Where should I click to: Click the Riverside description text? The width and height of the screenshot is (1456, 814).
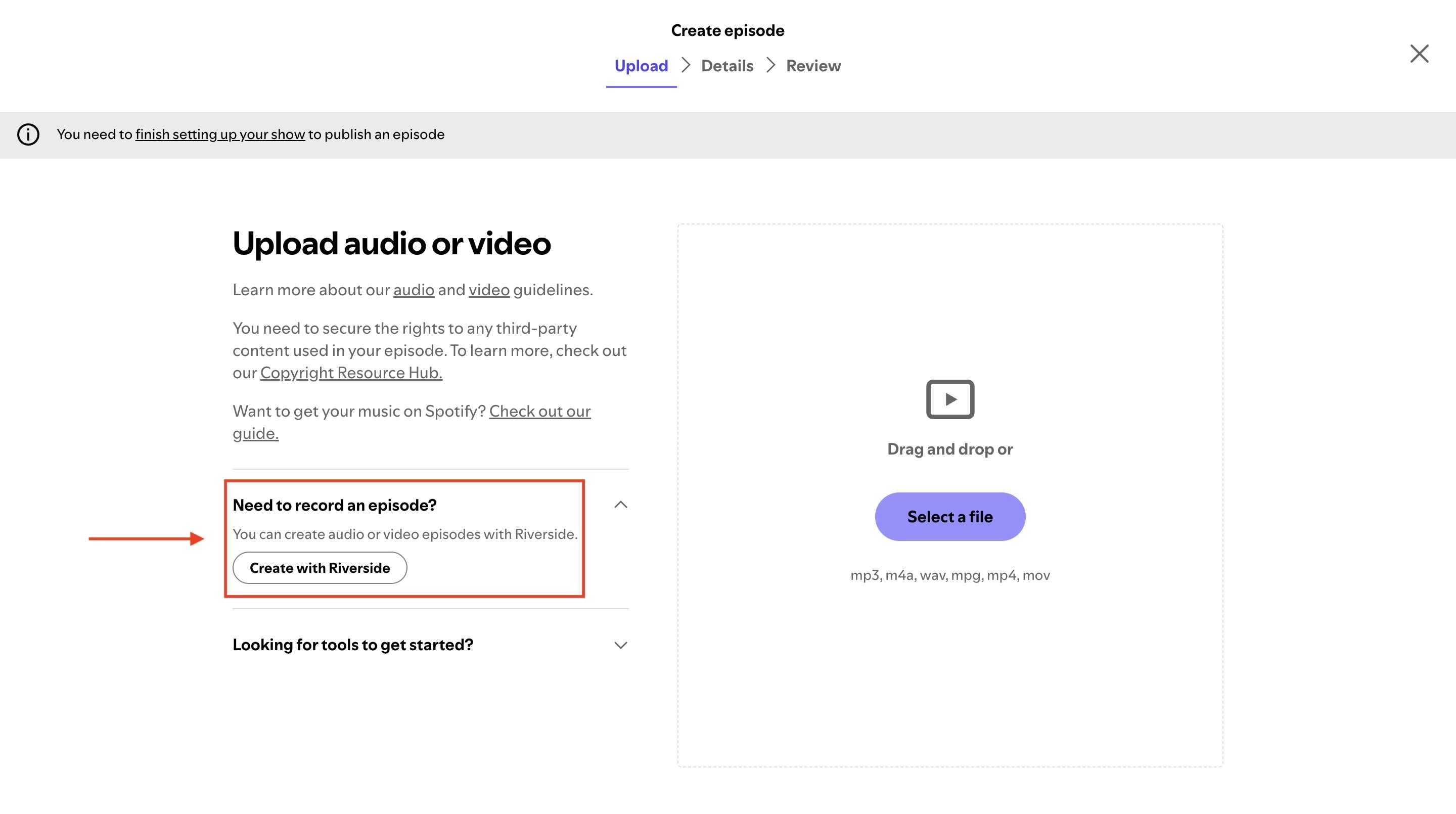point(404,534)
